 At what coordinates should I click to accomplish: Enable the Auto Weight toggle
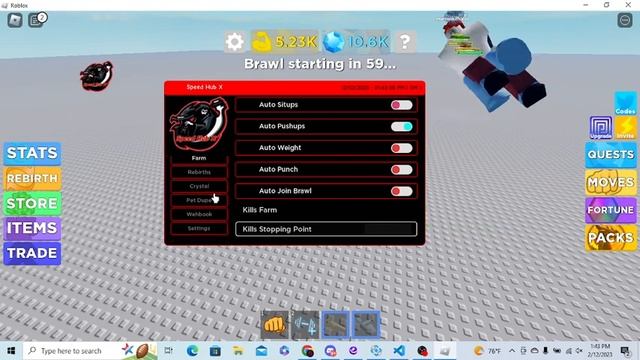[402, 148]
